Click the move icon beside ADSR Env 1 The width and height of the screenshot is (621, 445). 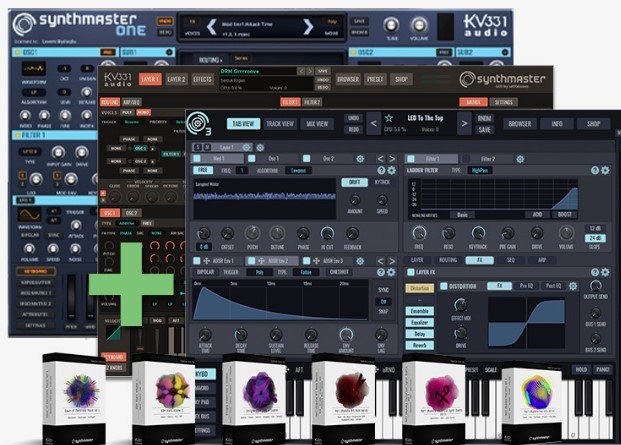pyautogui.click(x=206, y=261)
